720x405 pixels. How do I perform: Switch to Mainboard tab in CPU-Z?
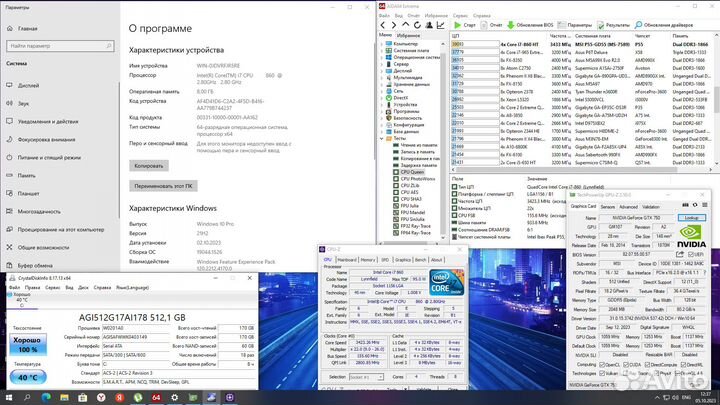pos(347,260)
